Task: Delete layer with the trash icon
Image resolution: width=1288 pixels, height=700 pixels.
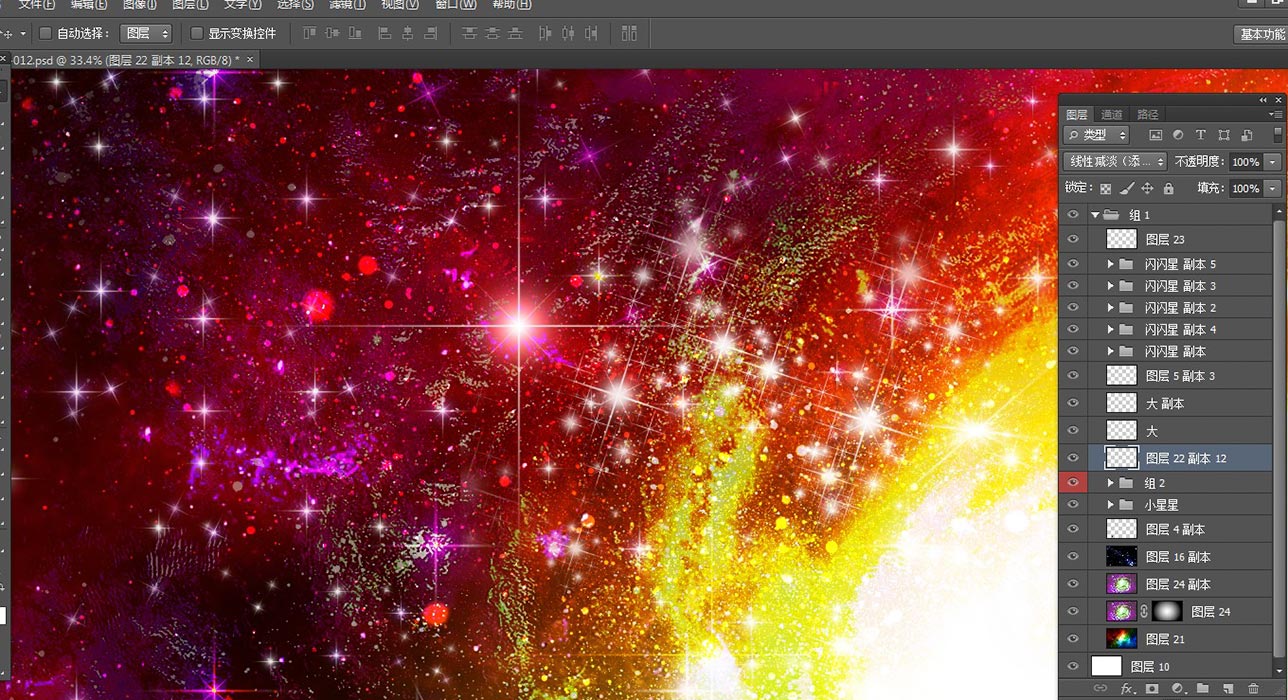Action: (x=1253, y=689)
